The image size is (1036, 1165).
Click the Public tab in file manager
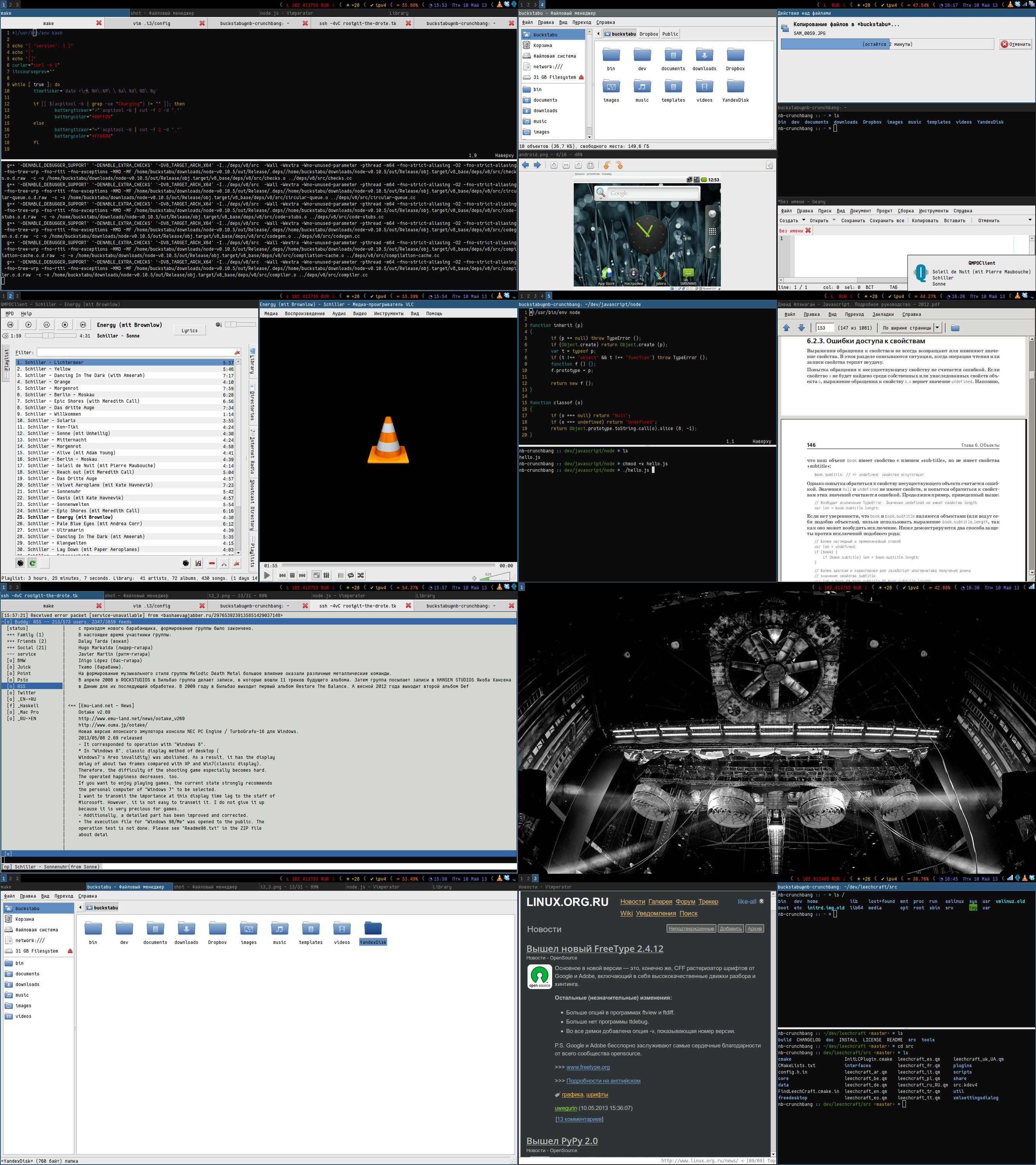click(x=670, y=34)
